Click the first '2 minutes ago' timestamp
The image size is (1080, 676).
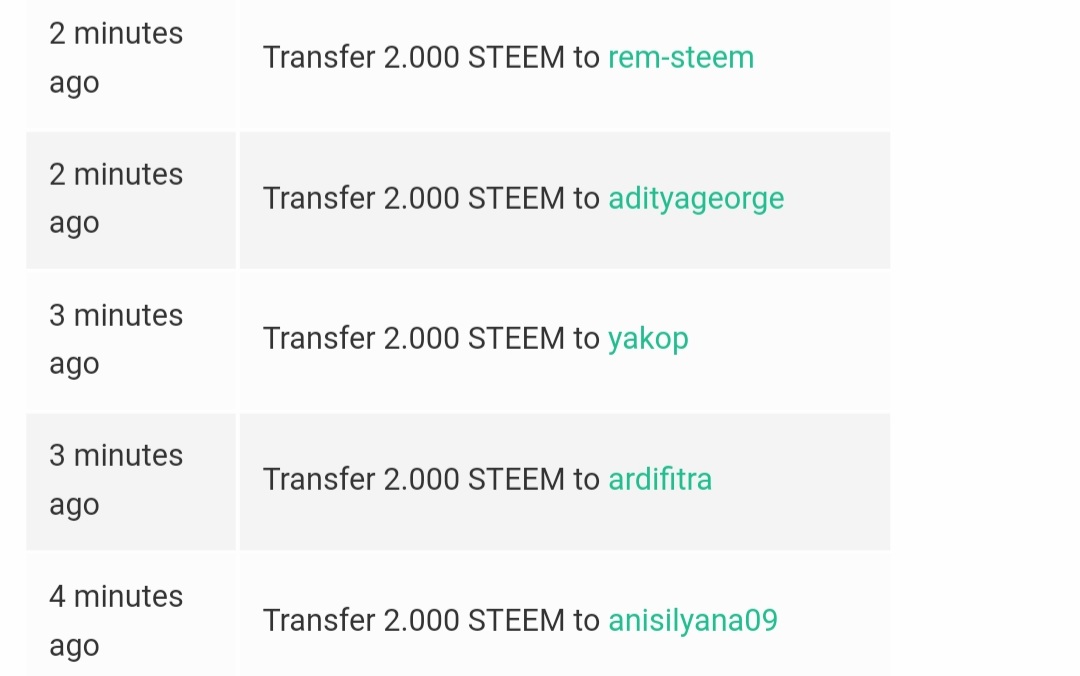click(x=116, y=59)
